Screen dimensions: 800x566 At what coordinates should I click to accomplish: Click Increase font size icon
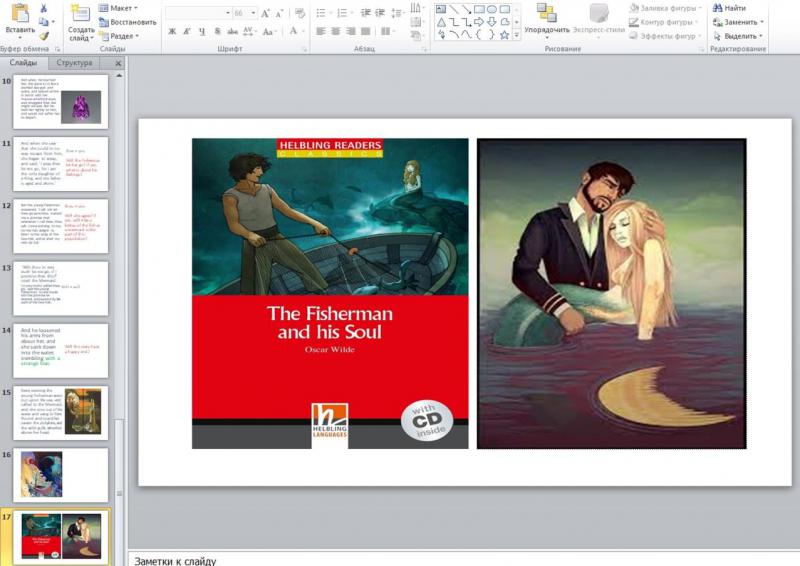click(265, 13)
